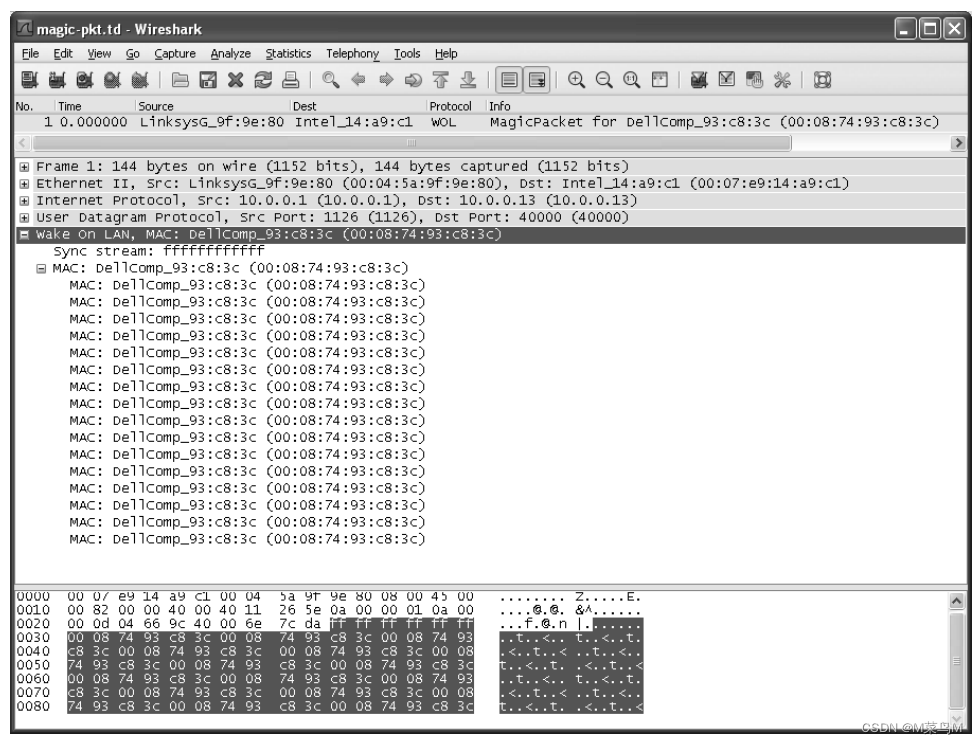Open the capture interfaces list icon

click(29, 80)
